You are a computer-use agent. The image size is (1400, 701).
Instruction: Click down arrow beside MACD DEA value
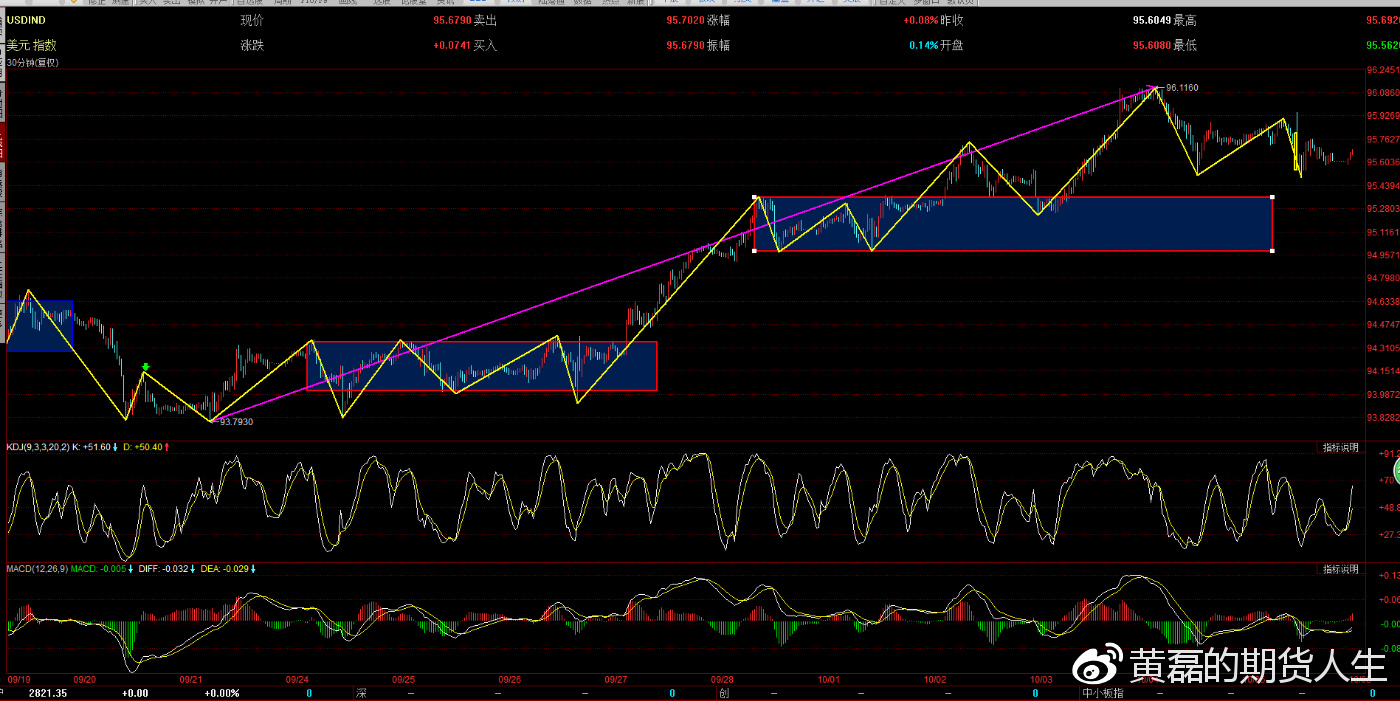253,569
